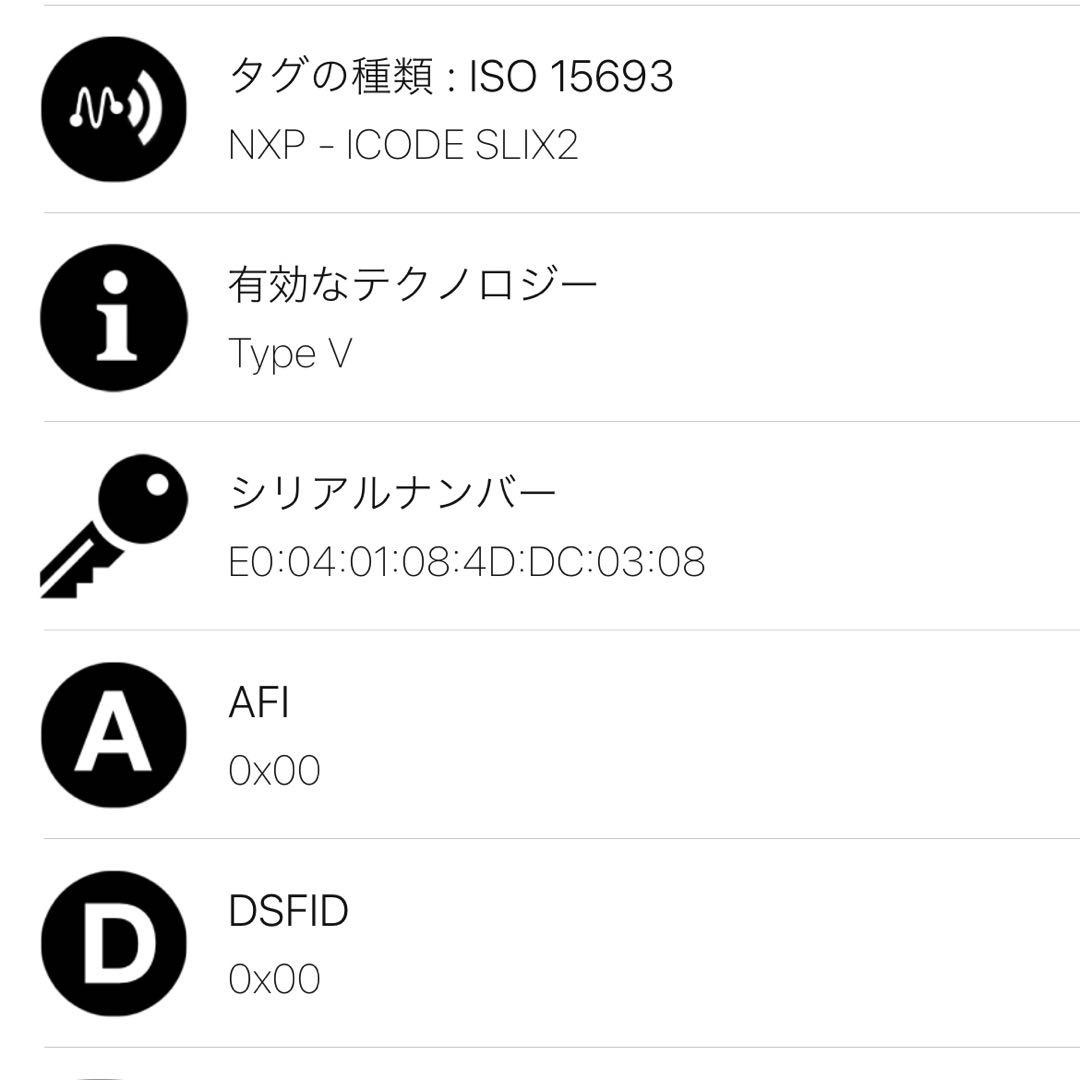The width and height of the screenshot is (1080, 1080).
Task: Click the information circle icon
Action: (113, 317)
